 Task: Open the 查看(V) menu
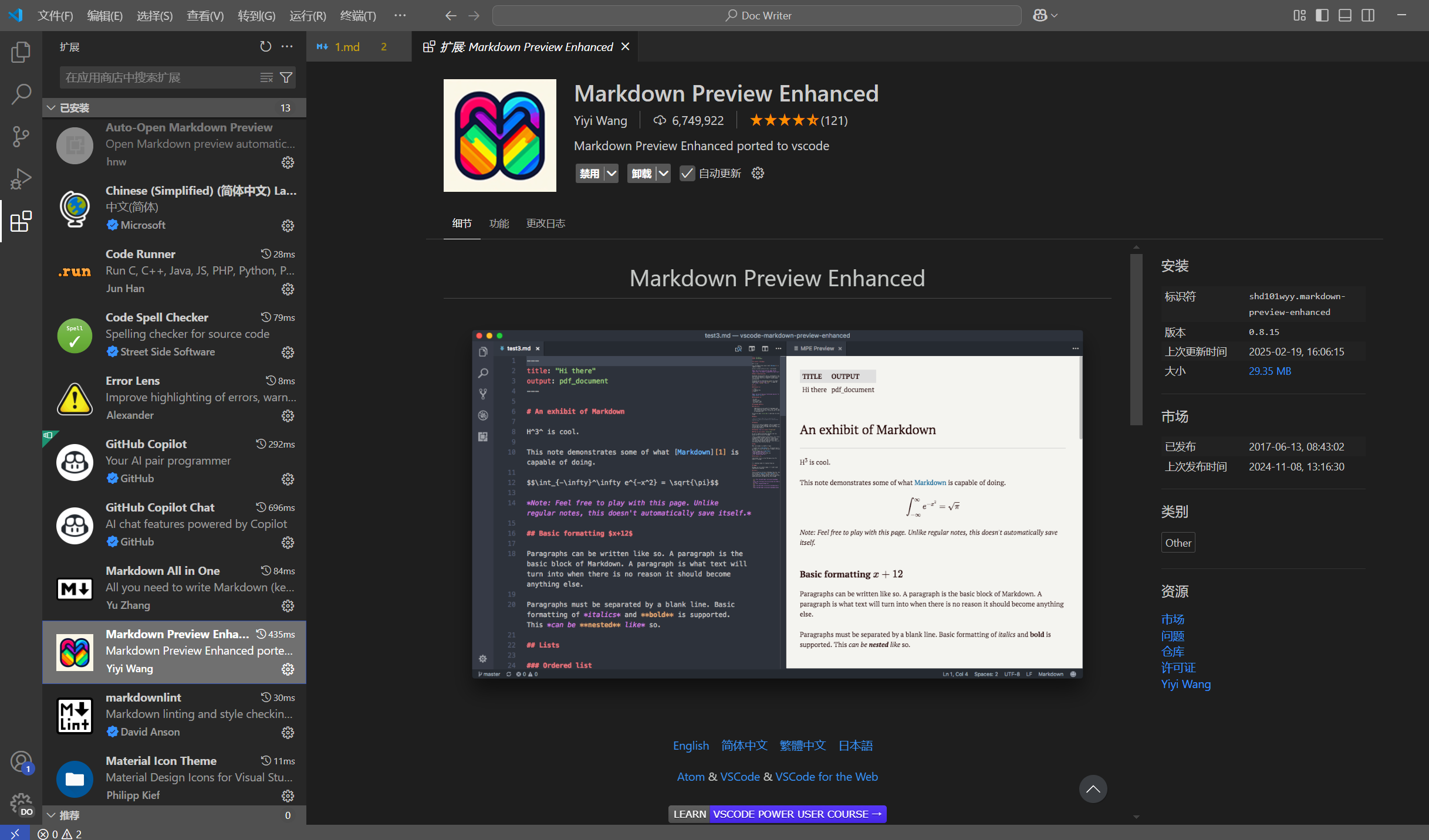coord(204,16)
